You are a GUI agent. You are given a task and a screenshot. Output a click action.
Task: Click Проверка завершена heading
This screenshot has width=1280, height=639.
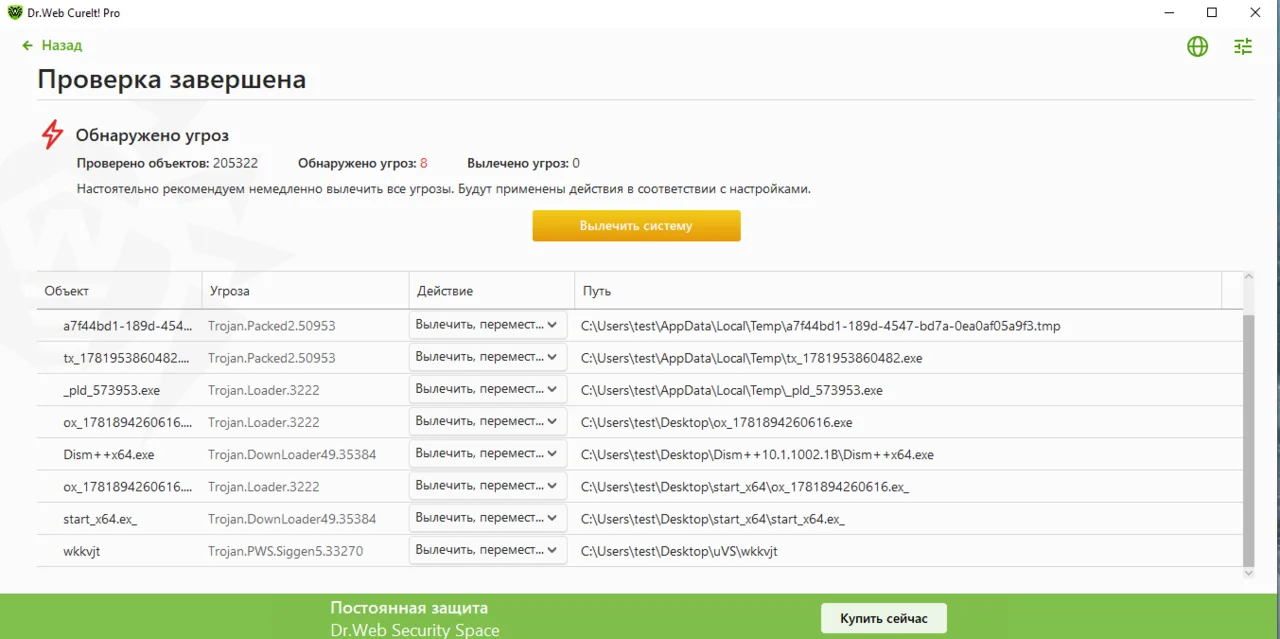tap(172, 79)
